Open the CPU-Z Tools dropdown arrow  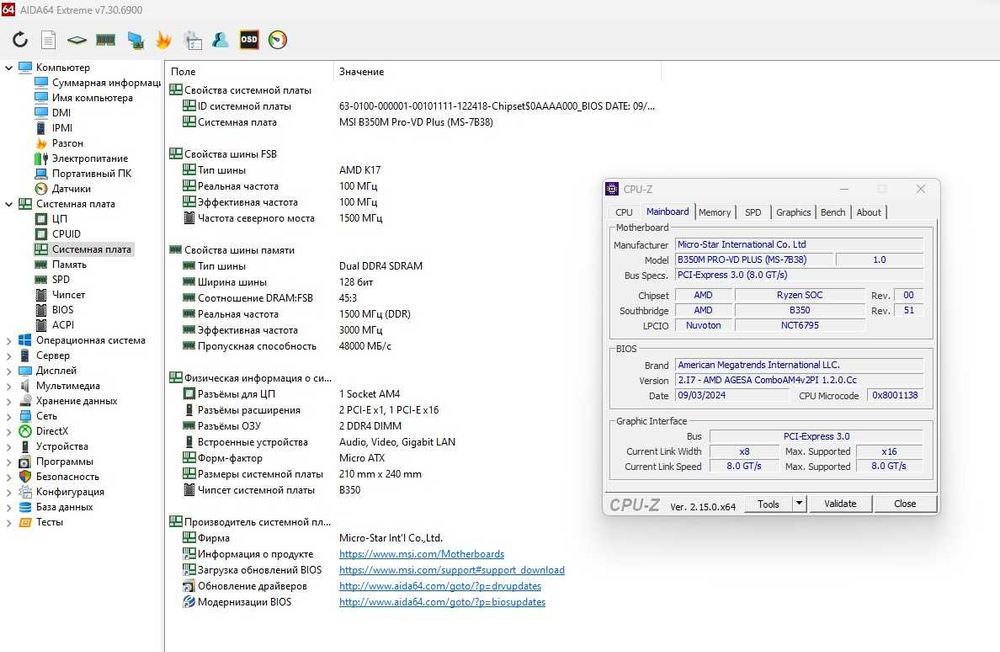click(799, 503)
